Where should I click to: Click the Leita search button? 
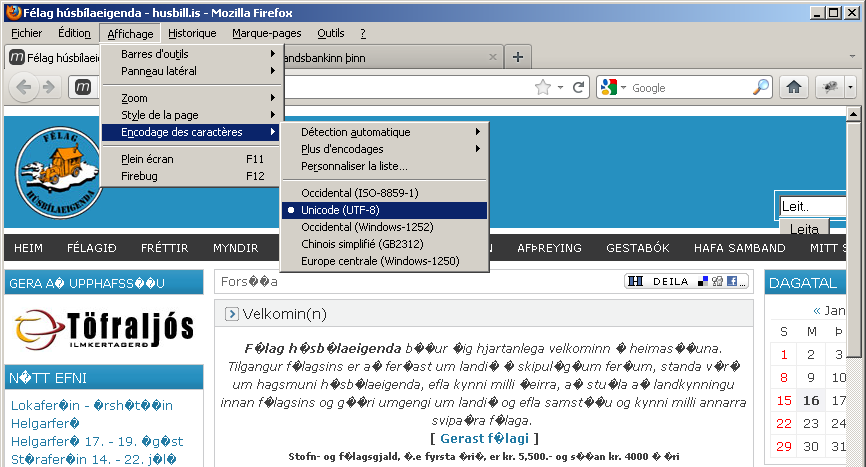[x=804, y=229]
